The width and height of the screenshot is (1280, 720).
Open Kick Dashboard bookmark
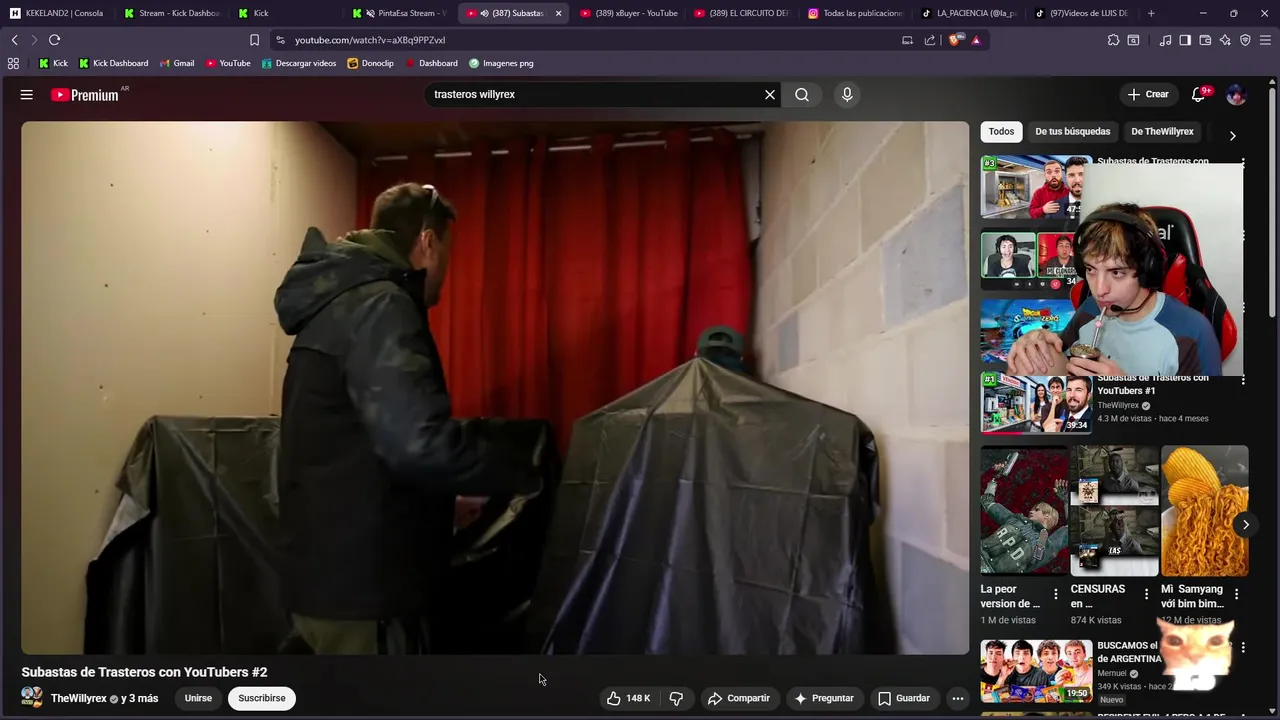(x=113, y=63)
